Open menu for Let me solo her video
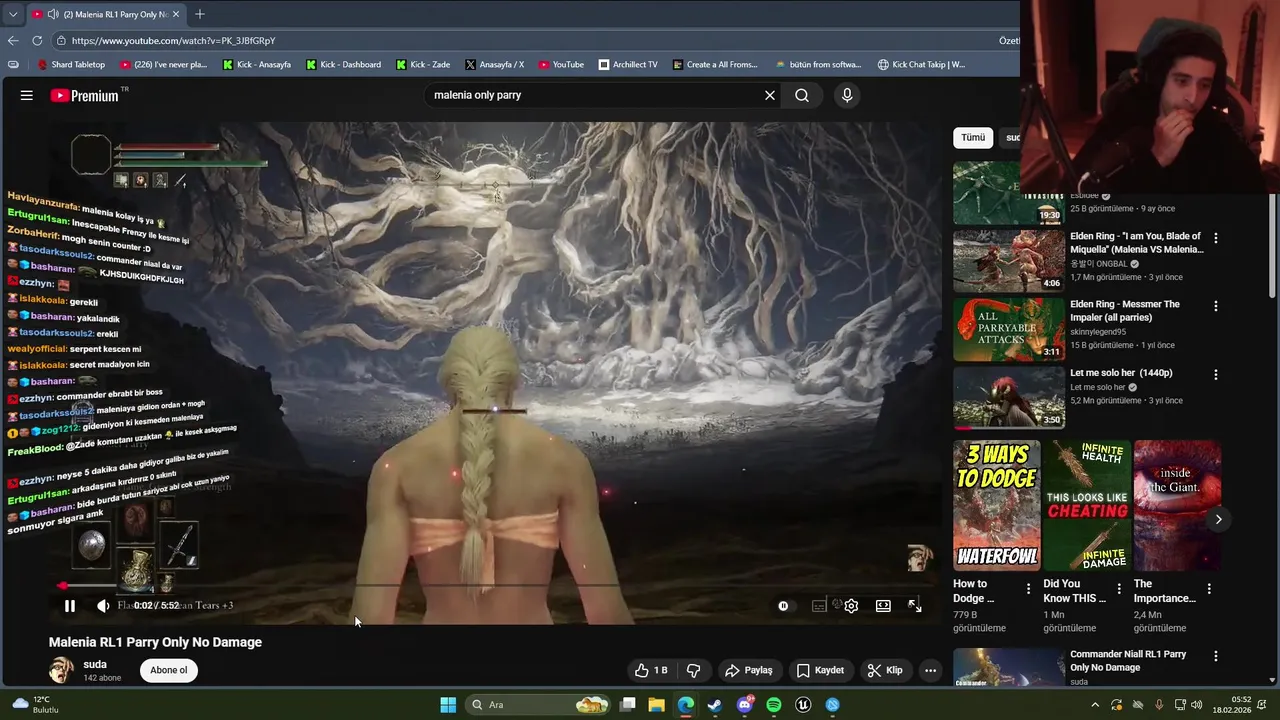The height and width of the screenshot is (720, 1280). click(1216, 375)
